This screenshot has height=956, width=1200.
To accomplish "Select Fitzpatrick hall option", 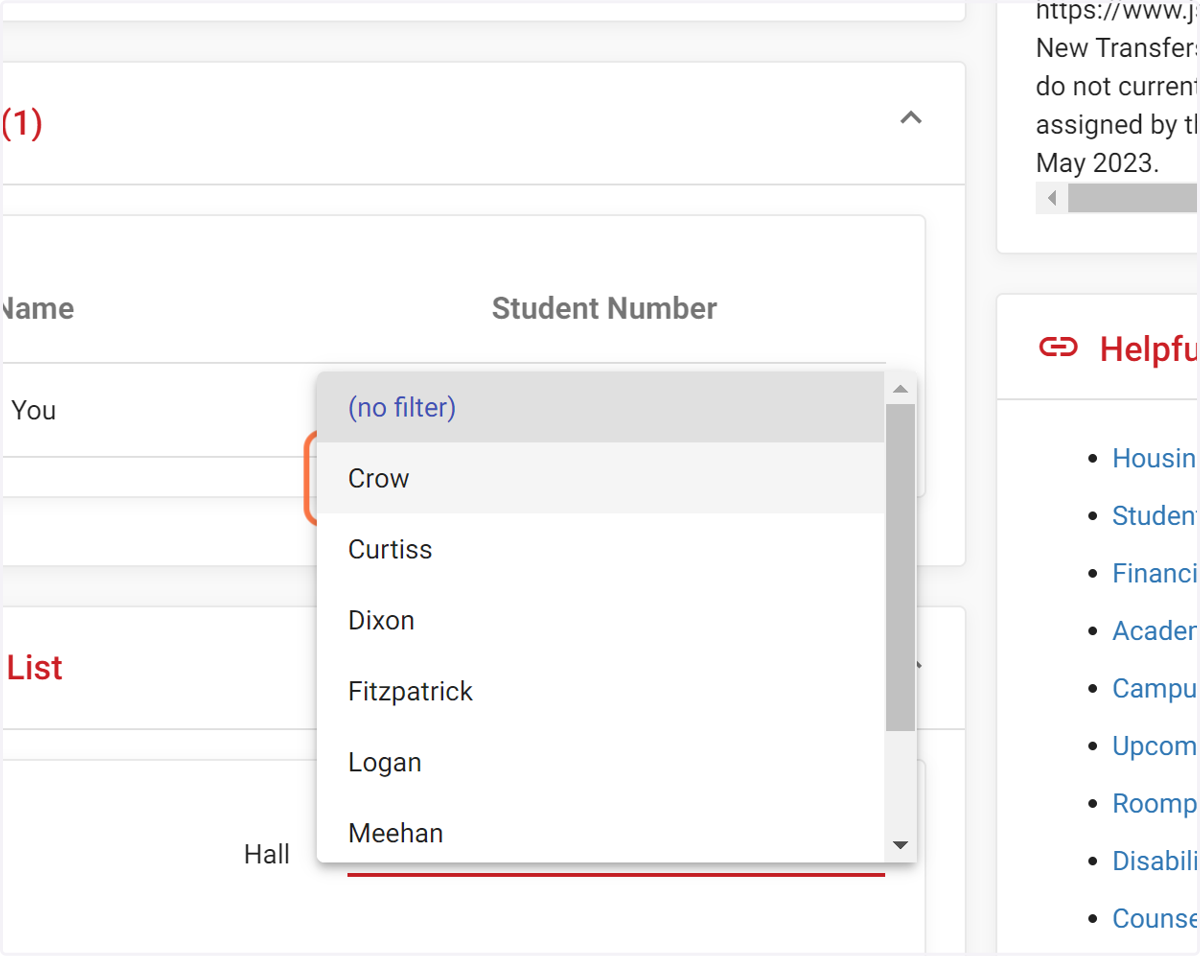I will (x=600, y=691).
